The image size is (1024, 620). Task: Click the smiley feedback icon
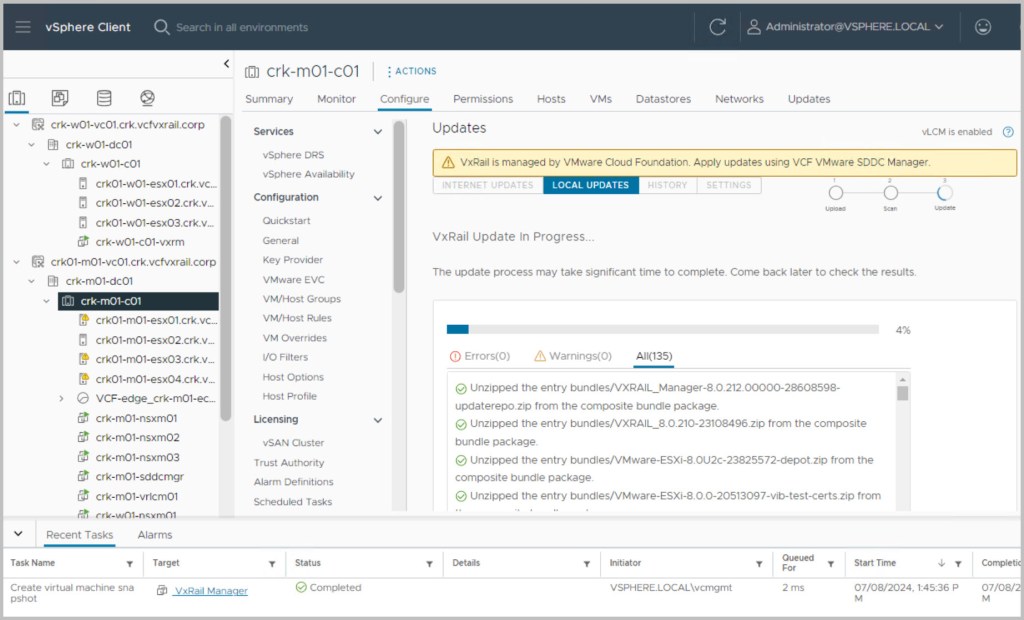[983, 27]
